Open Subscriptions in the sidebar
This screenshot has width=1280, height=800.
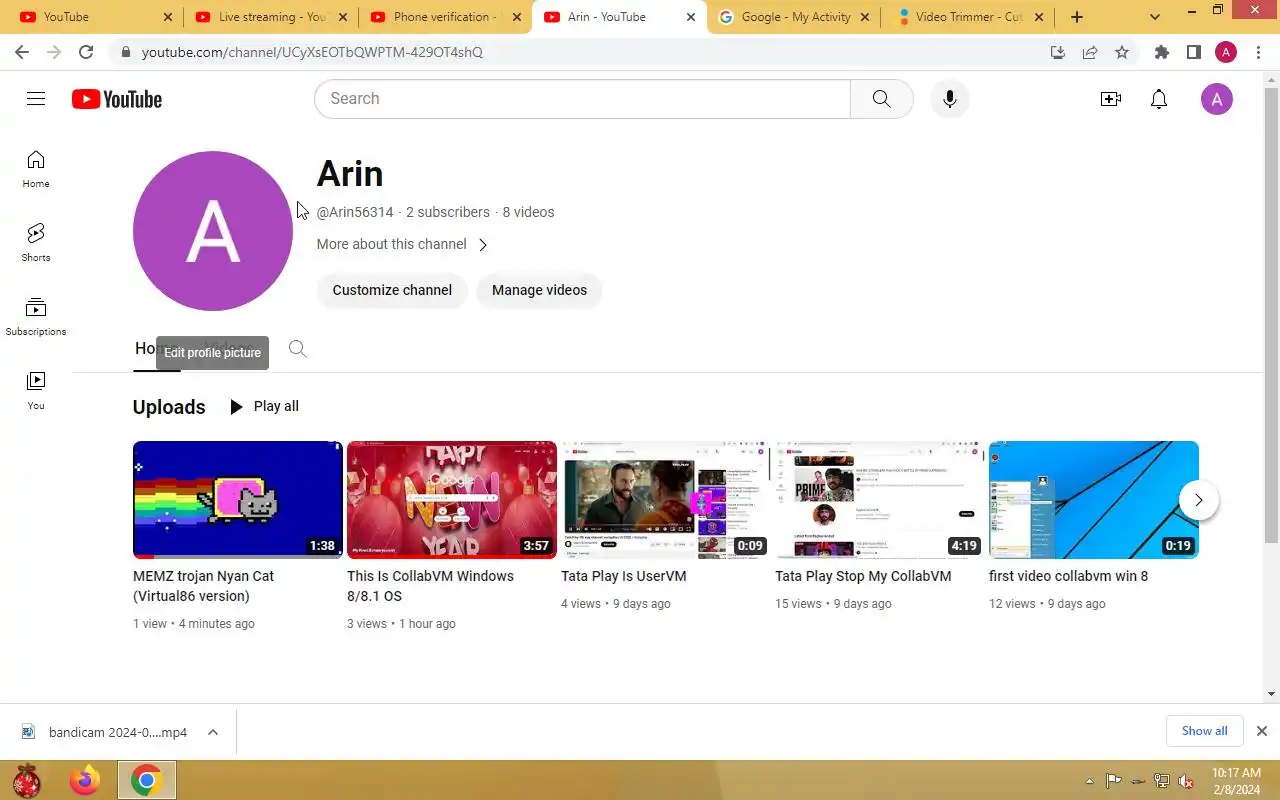(x=36, y=317)
